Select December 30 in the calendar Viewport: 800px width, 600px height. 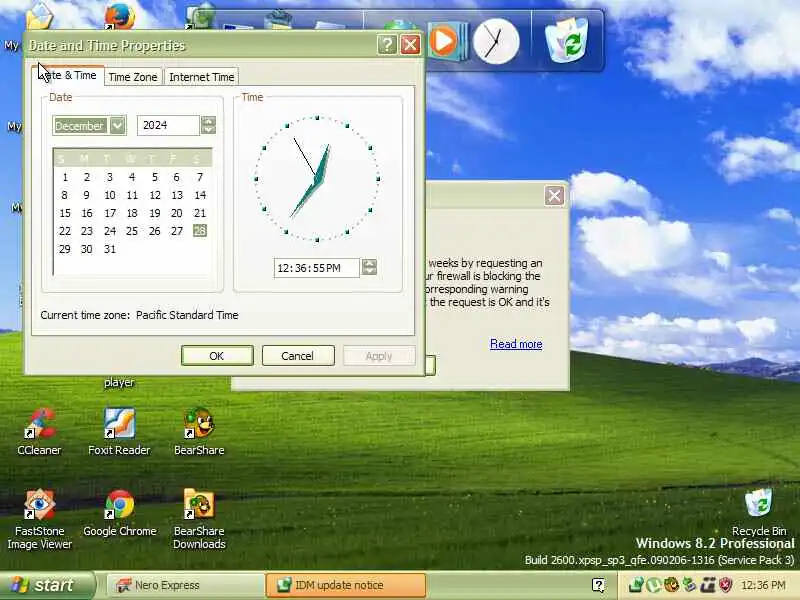[x=87, y=249]
